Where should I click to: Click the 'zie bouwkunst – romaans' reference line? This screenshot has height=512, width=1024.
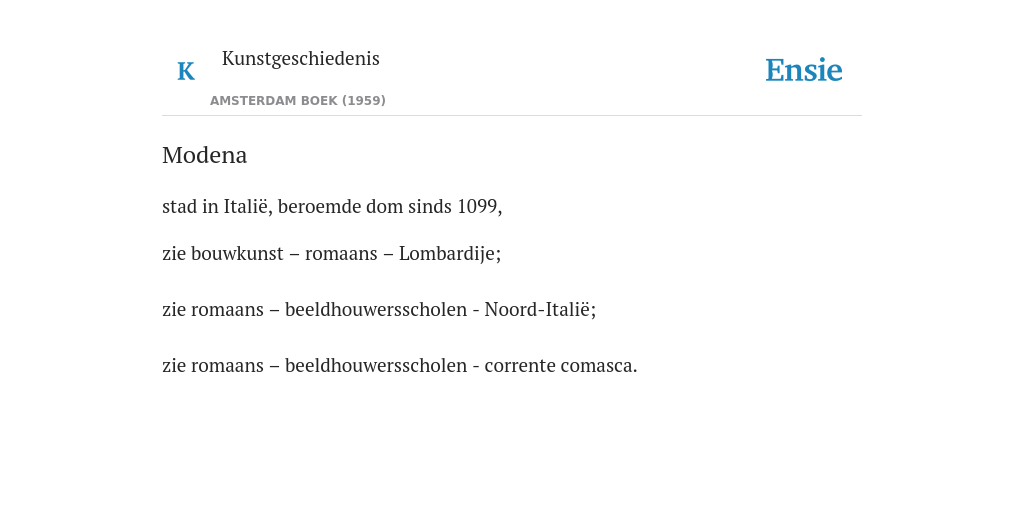tap(331, 253)
